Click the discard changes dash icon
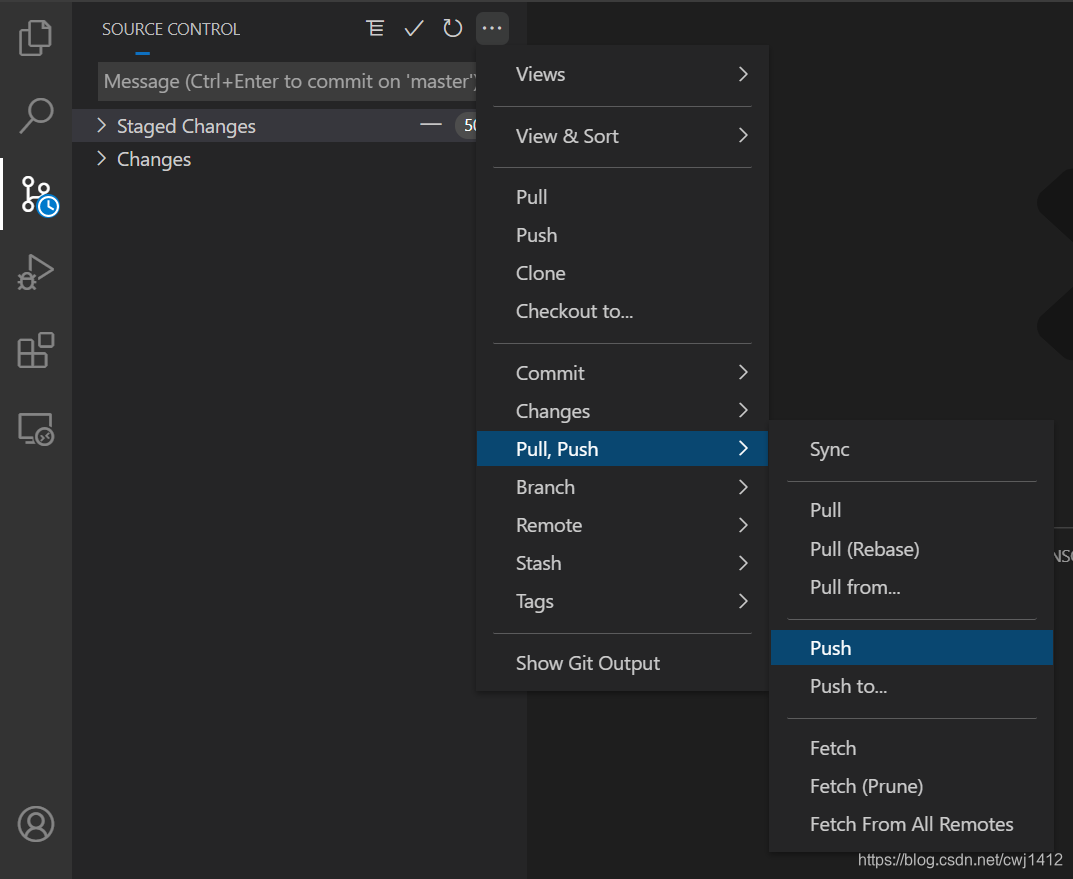The image size is (1073, 879). point(430,125)
